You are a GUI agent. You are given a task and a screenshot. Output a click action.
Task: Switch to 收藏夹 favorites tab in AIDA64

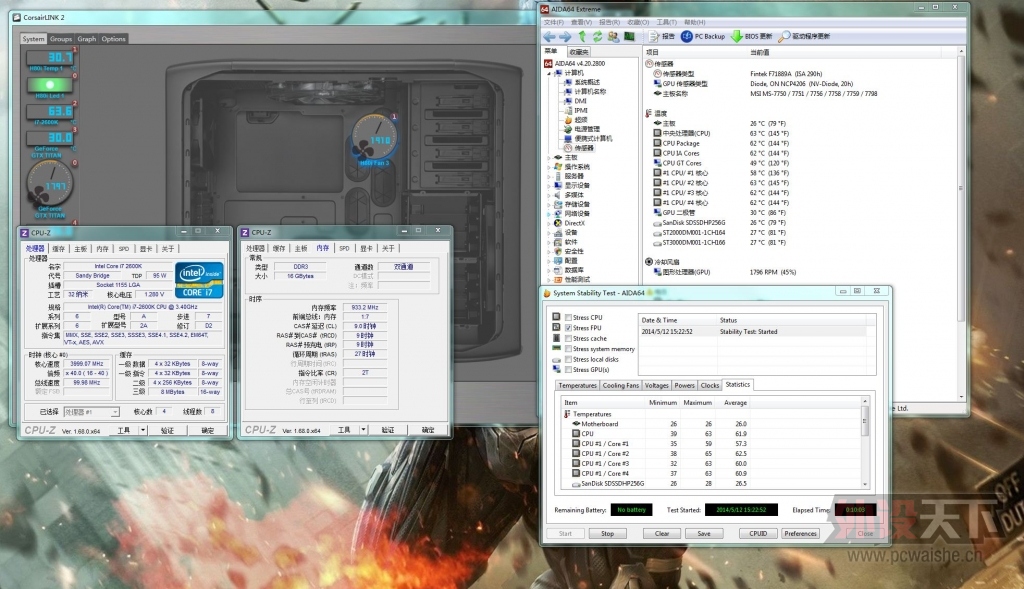[579, 52]
